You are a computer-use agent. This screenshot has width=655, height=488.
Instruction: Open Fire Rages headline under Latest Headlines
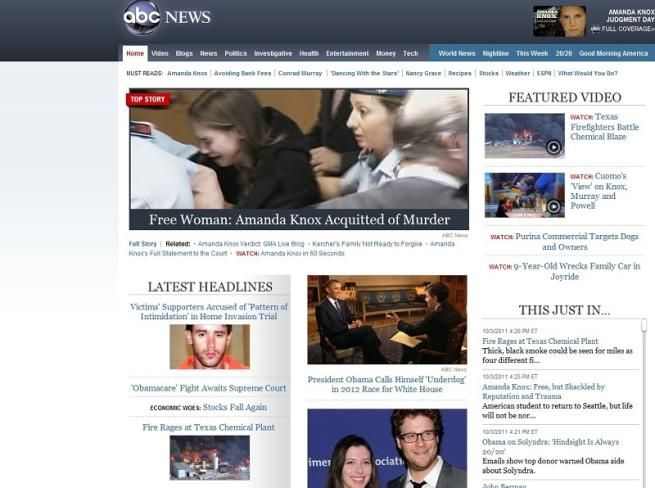(208, 427)
